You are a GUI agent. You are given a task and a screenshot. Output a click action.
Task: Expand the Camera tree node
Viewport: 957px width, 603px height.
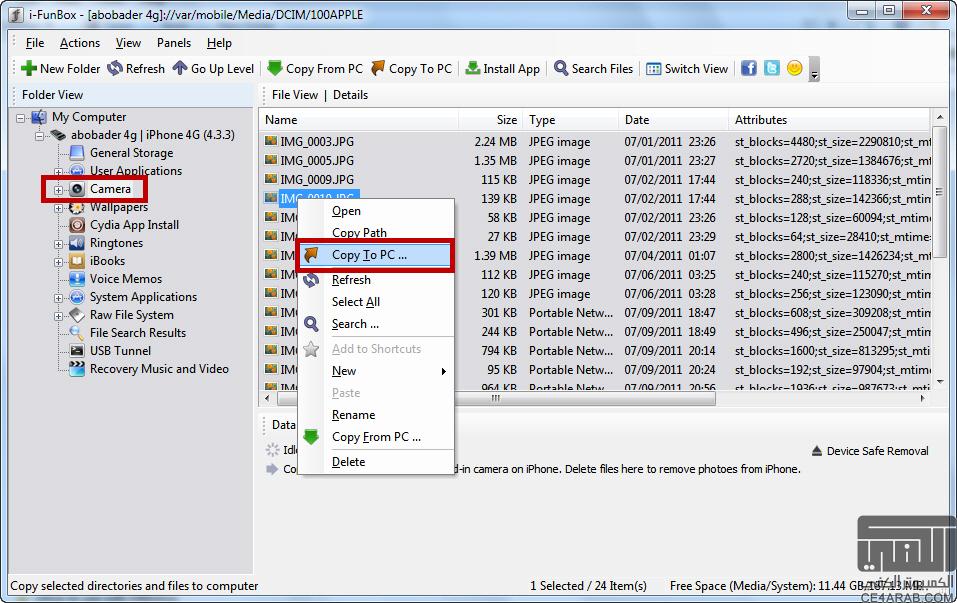tap(59, 190)
